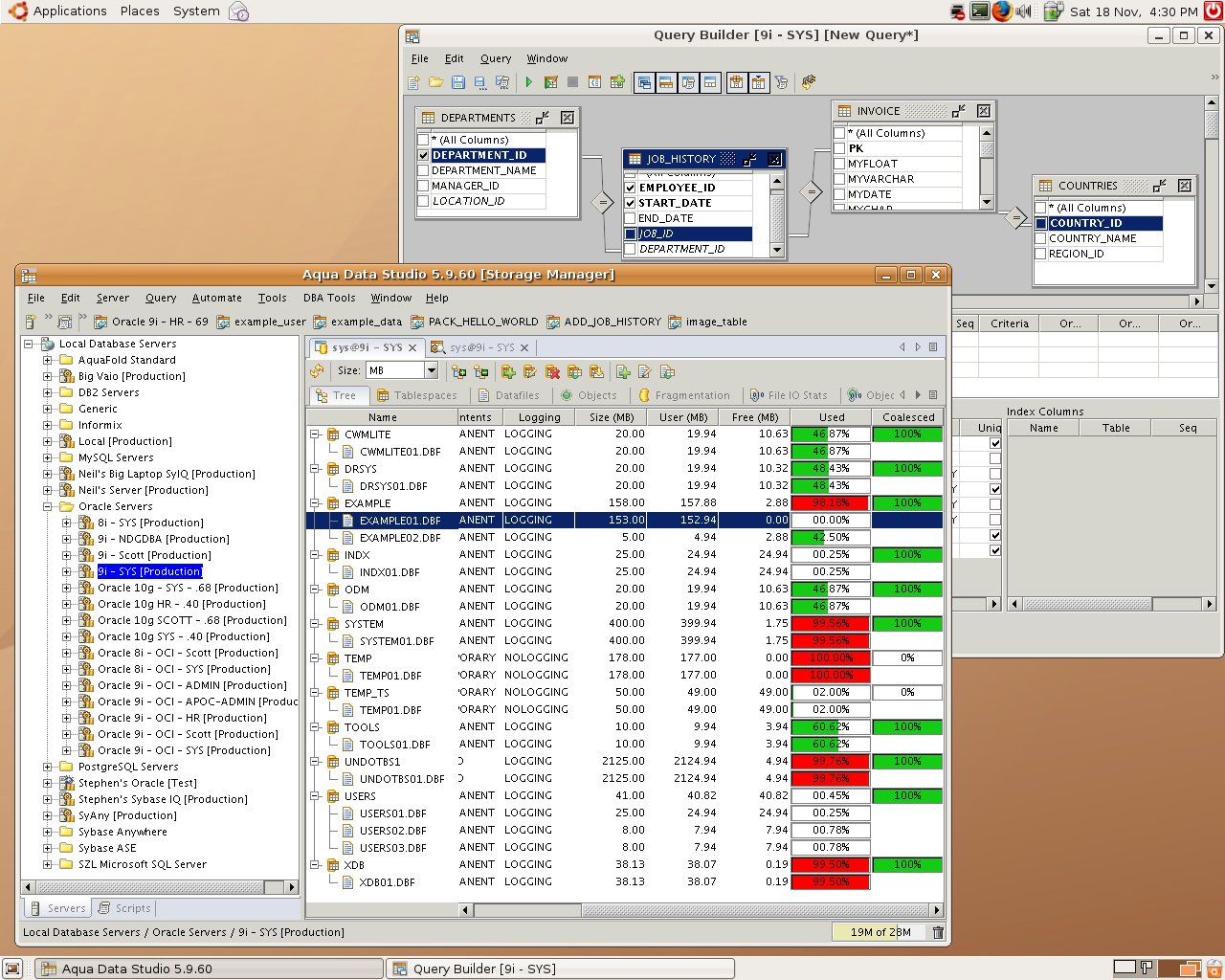Image resolution: width=1225 pixels, height=980 pixels.
Task: Open the Scripts tab in sidebar
Action: [x=124, y=908]
